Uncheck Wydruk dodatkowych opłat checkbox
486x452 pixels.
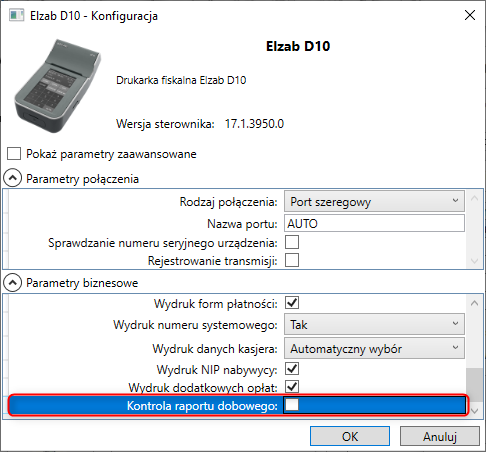(x=292, y=387)
